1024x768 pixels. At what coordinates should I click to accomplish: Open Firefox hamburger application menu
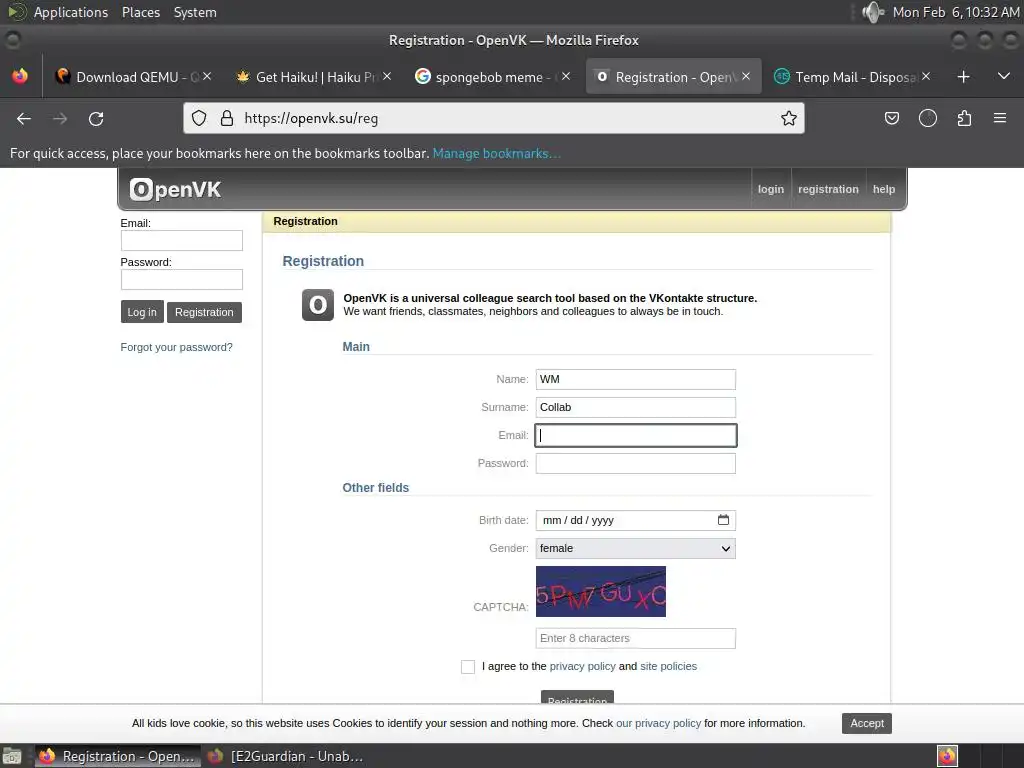(x=1000, y=118)
